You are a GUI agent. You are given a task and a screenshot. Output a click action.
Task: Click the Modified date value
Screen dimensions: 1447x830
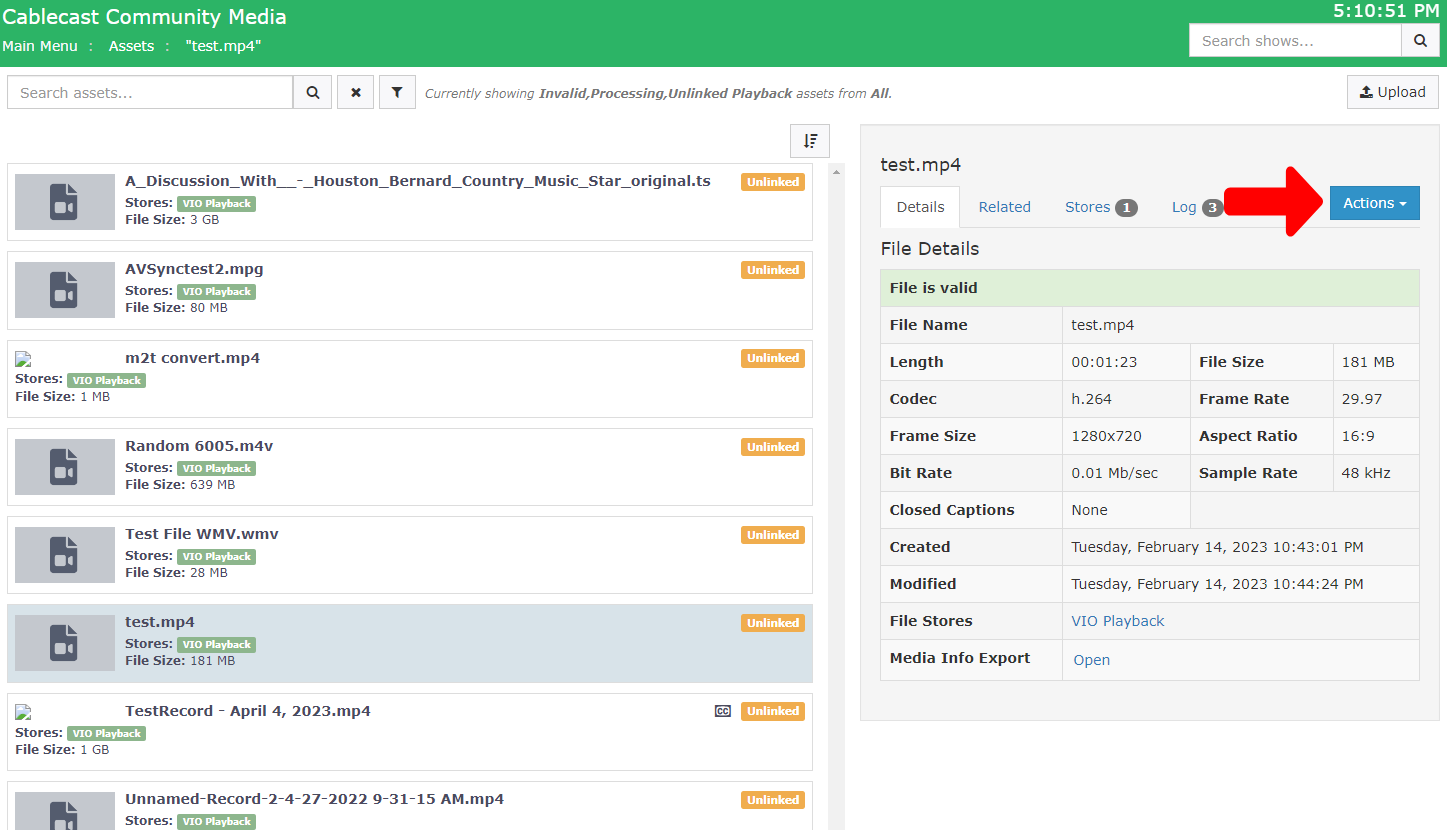click(1217, 584)
